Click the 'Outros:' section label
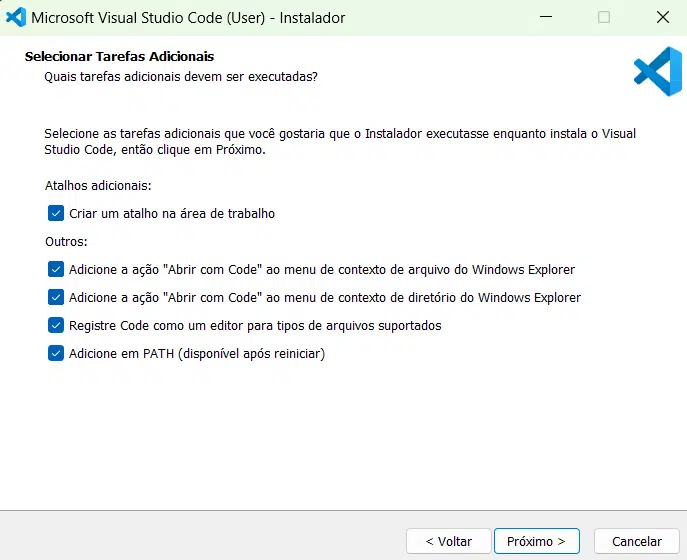 click(x=66, y=242)
